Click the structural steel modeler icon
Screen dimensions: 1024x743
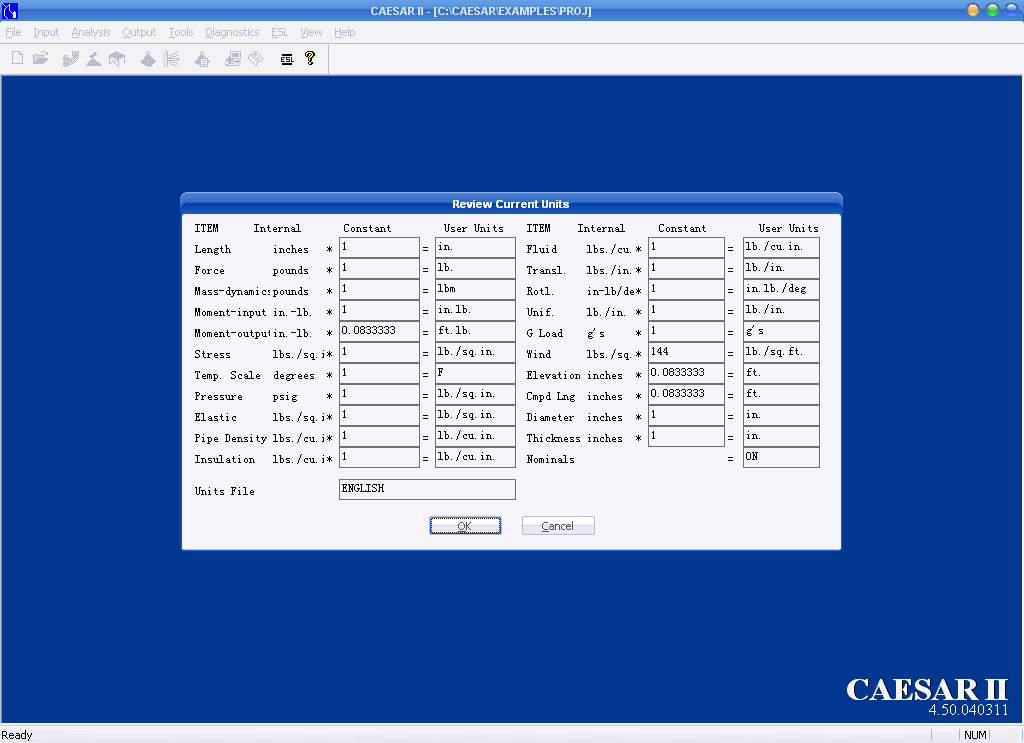tap(117, 59)
